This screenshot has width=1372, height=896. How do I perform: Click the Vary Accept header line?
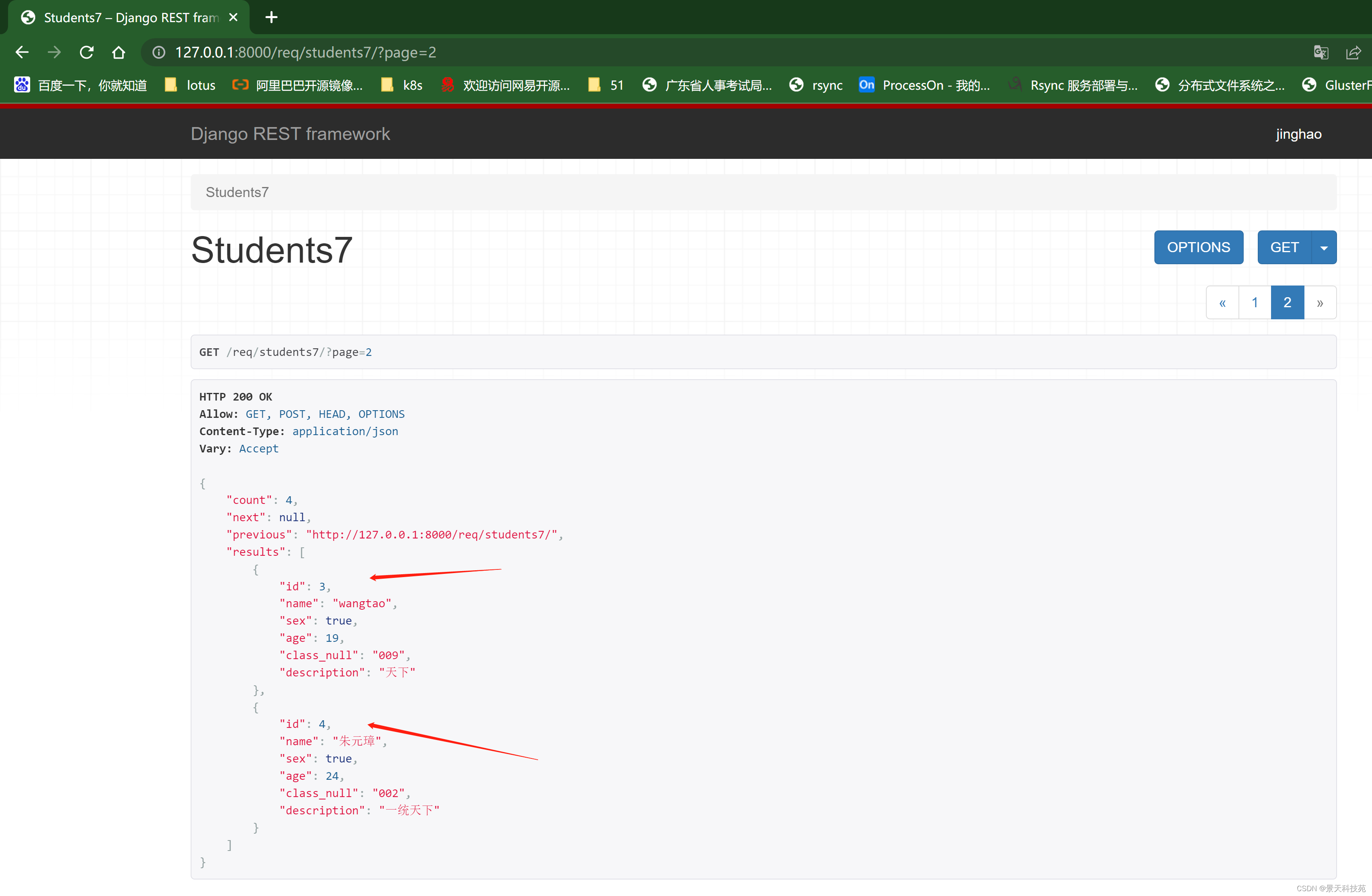coord(239,449)
